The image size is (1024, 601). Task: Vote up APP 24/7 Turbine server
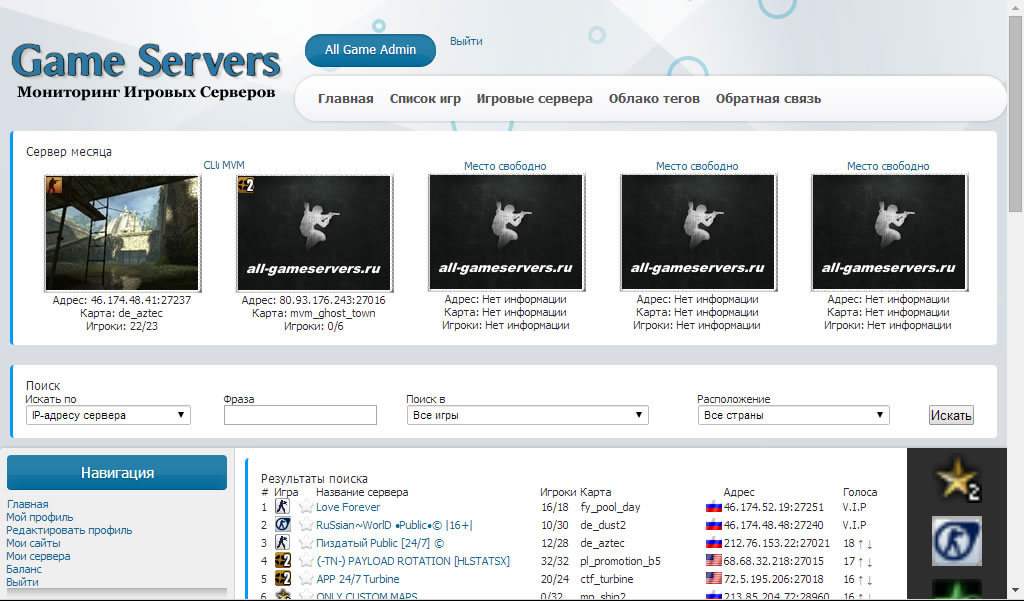pos(861,579)
